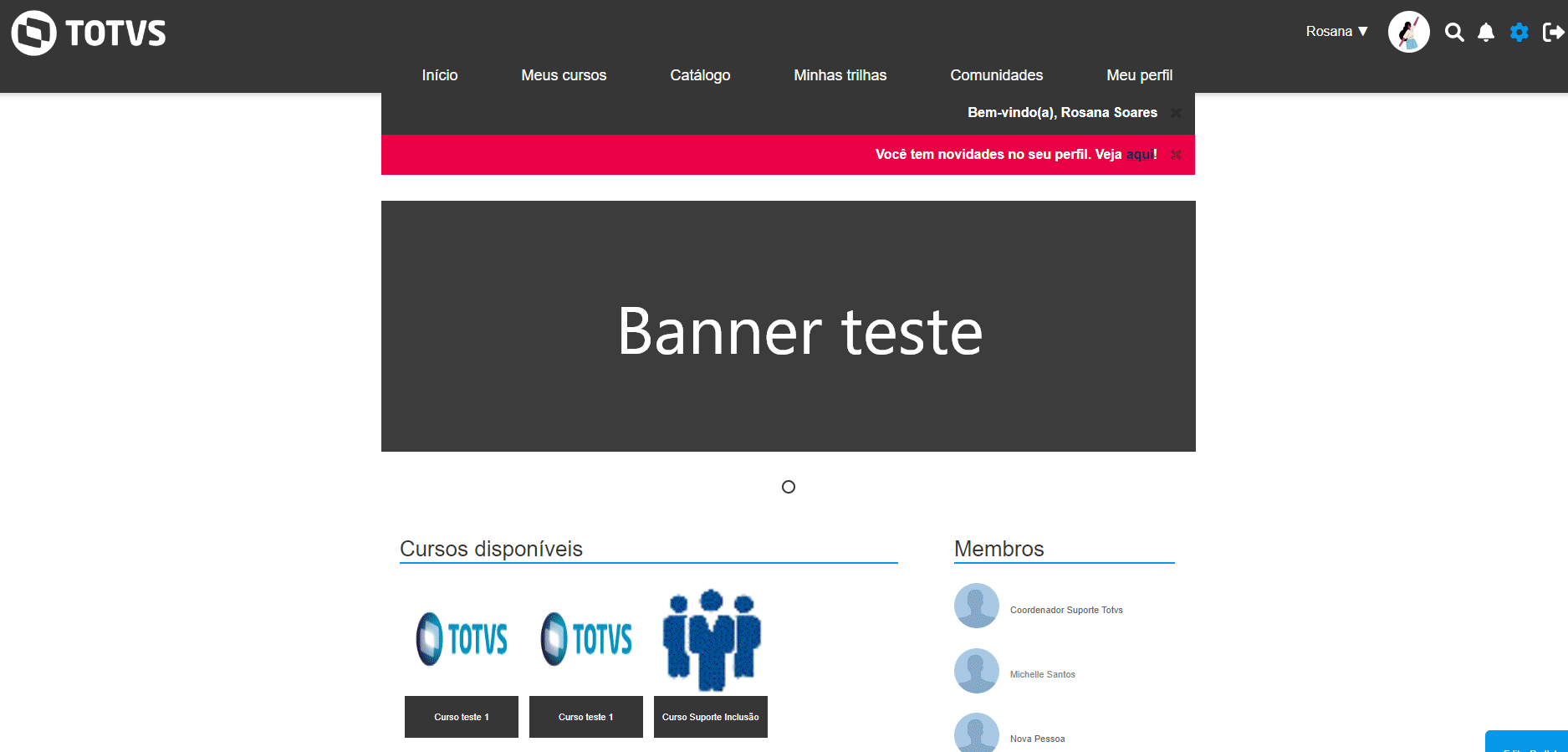Open Comunidades menu item
This screenshot has height=752, width=1568.
point(996,75)
